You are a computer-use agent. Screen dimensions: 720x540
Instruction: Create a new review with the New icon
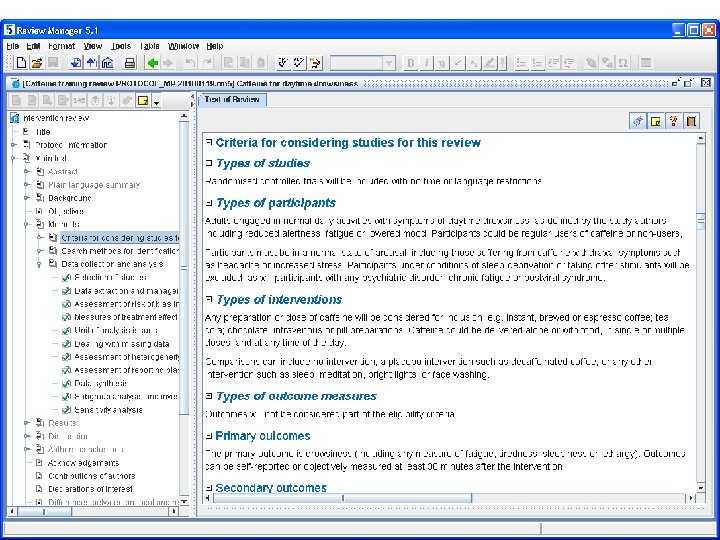click(x=21, y=63)
